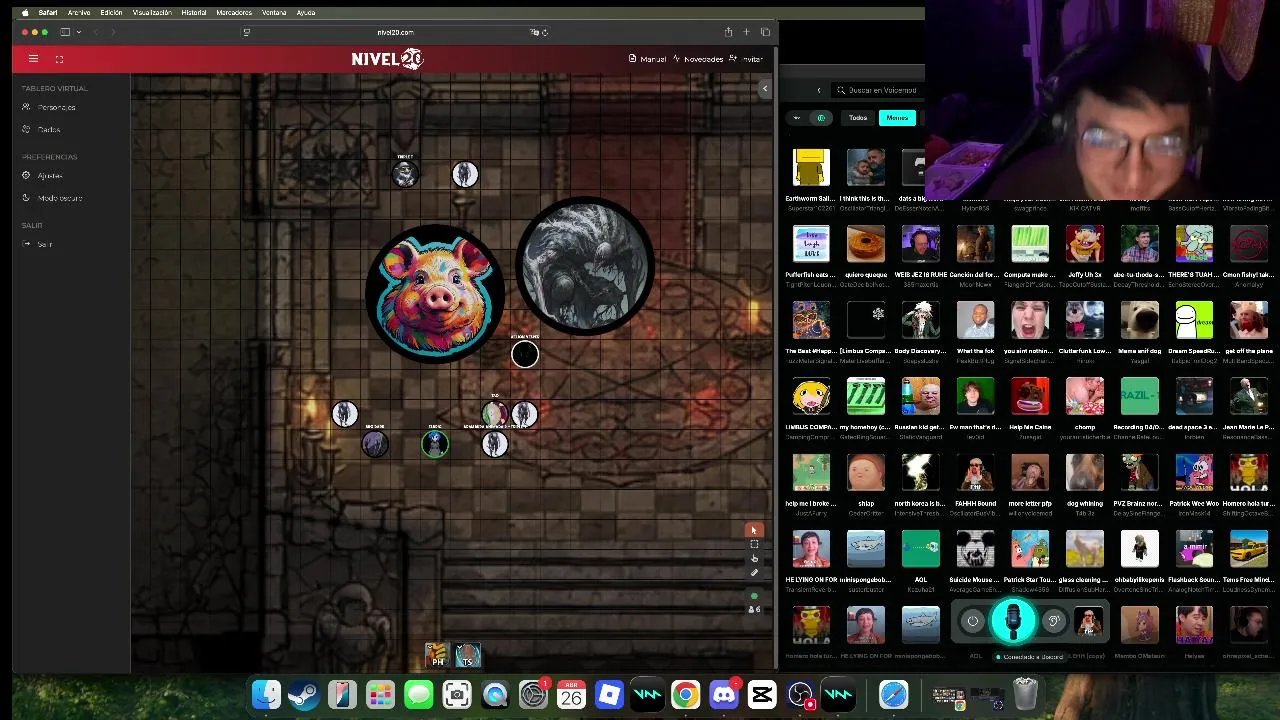Image resolution: width=1280 pixels, height=720 pixels.
Task: Toggle Safari sidebar button
Action: pyautogui.click(x=65, y=32)
